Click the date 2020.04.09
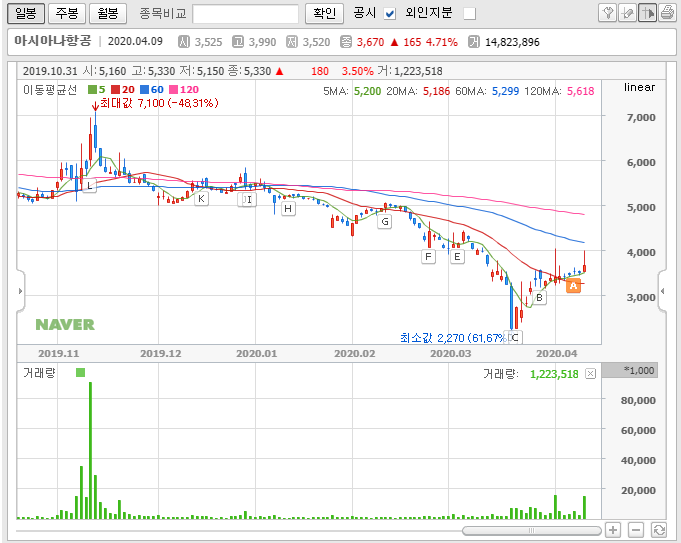Screen dimensions: 681x543 point(135,41)
